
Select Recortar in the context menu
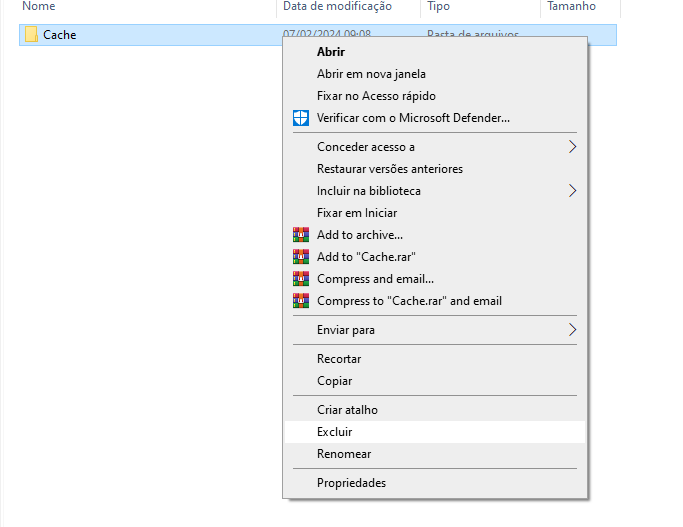pyautogui.click(x=339, y=359)
